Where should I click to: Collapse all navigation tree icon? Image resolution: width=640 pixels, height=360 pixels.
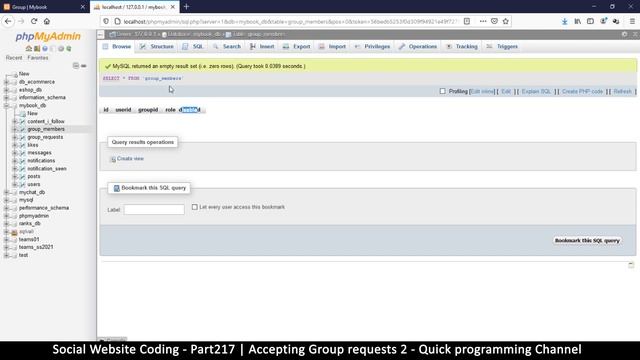(x=76, y=66)
